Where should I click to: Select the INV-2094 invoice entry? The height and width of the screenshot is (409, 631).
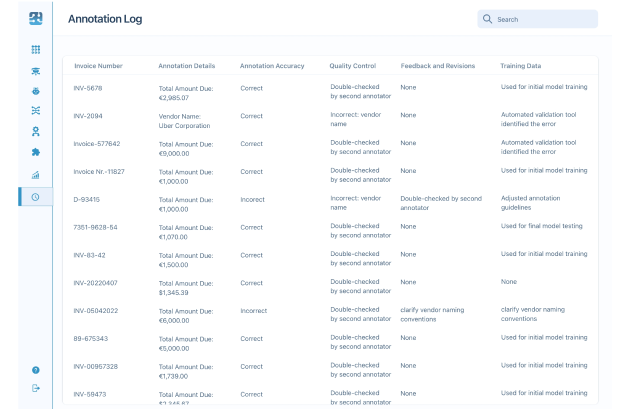point(88,116)
